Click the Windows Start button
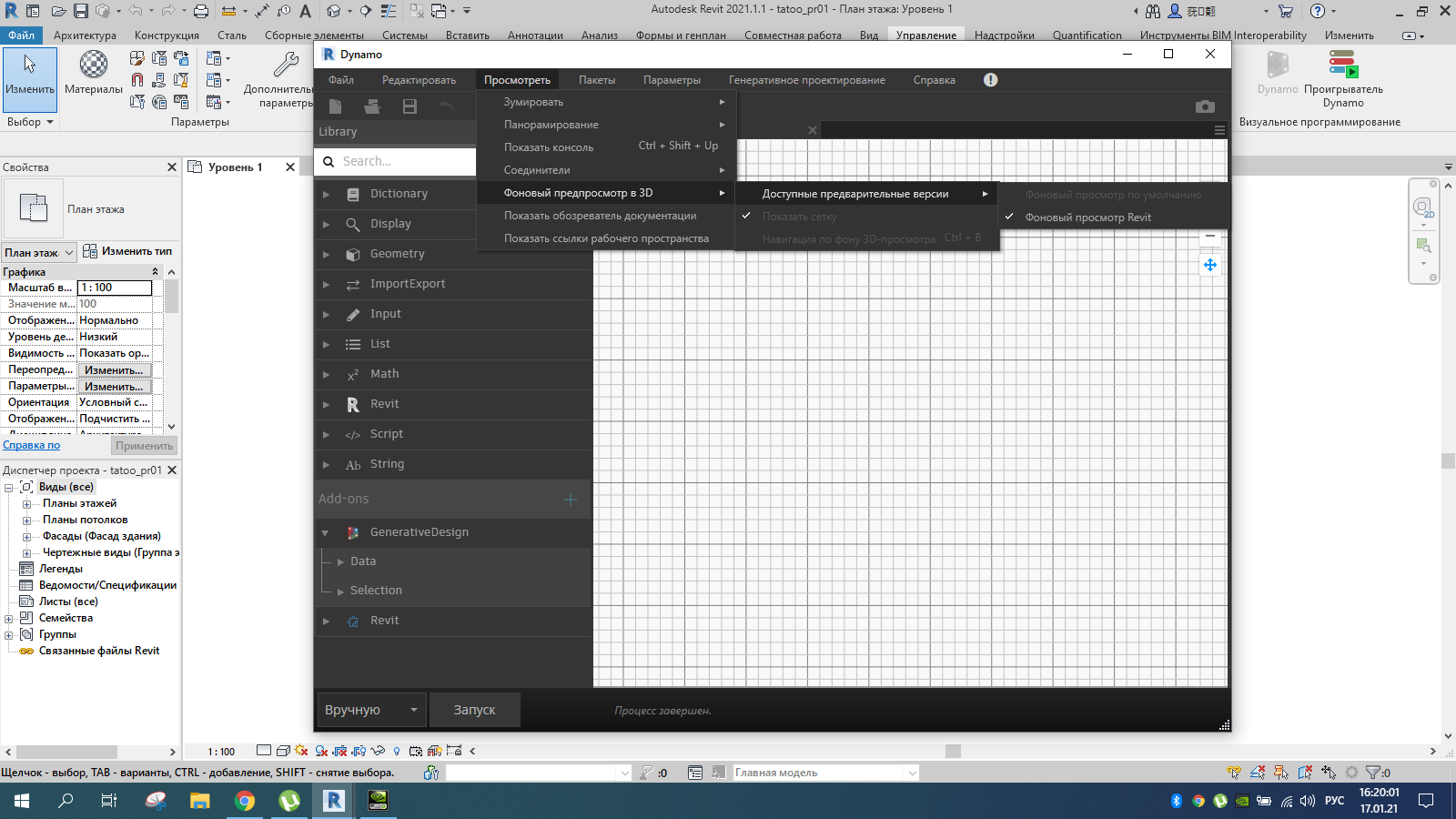The width and height of the screenshot is (1456, 819). [22, 801]
